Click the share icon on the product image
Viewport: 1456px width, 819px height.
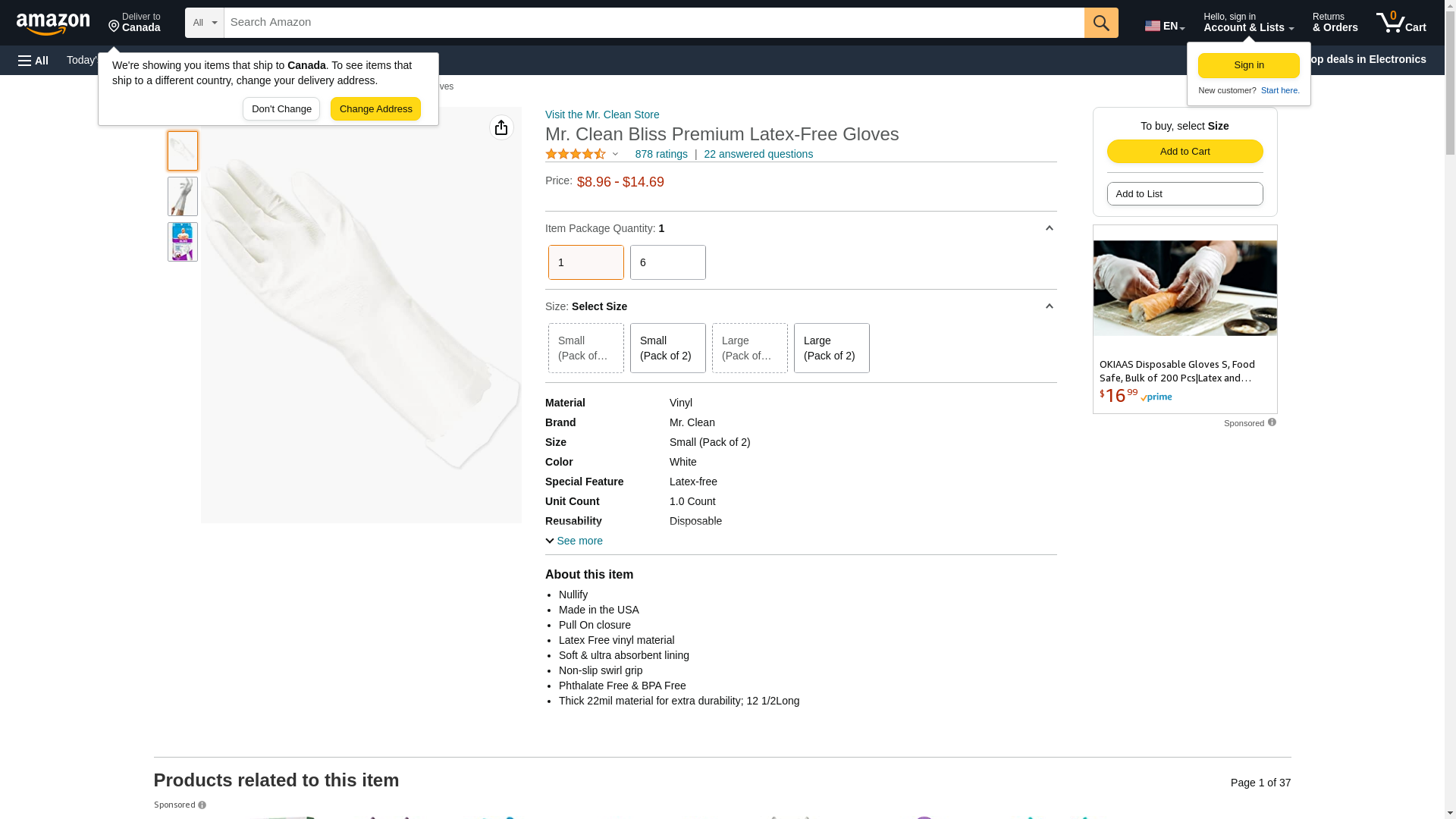click(501, 127)
